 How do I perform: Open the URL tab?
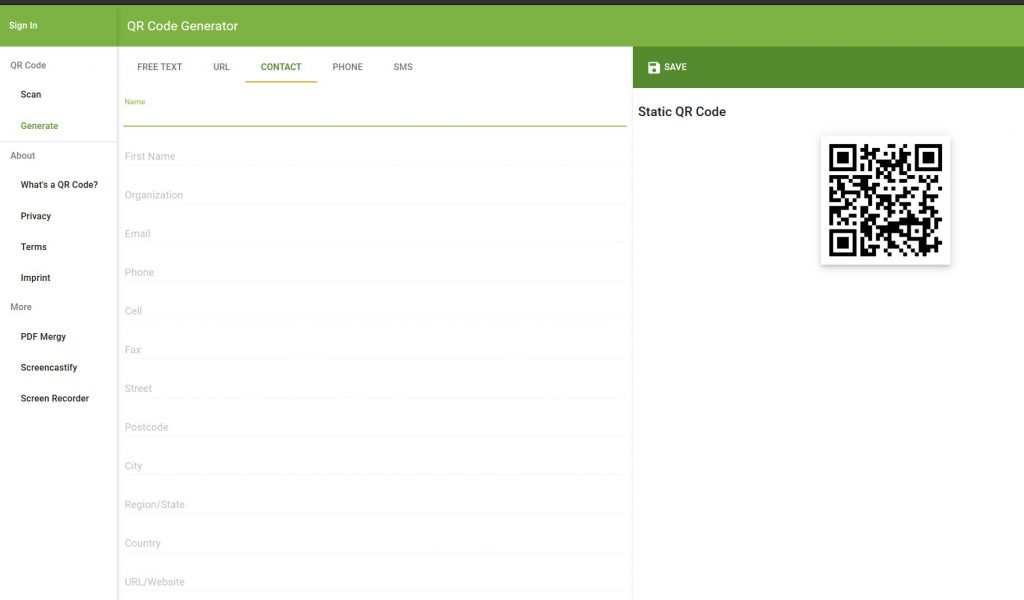(x=221, y=67)
